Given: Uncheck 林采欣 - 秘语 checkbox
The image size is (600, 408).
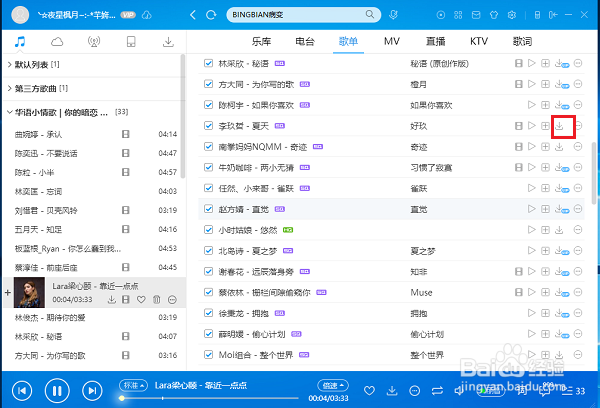Looking at the screenshot, I should point(208,63).
